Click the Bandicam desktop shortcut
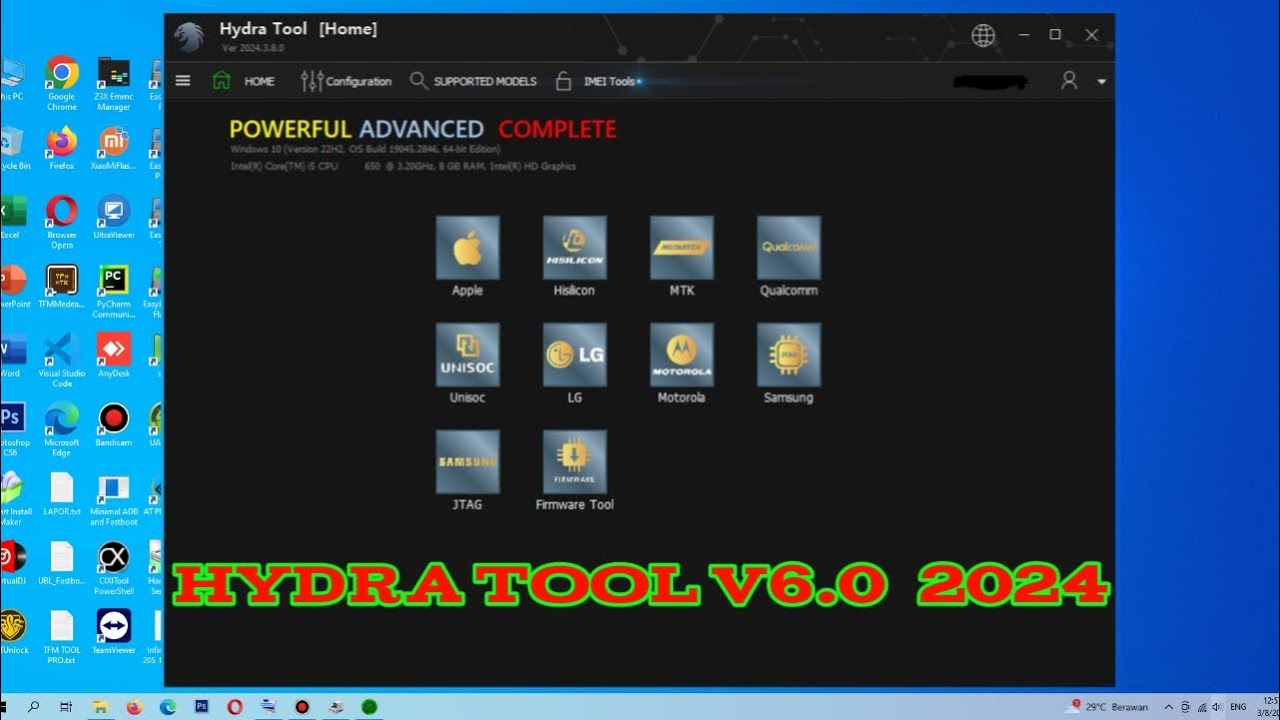This screenshot has width=1280, height=720. 113,424
